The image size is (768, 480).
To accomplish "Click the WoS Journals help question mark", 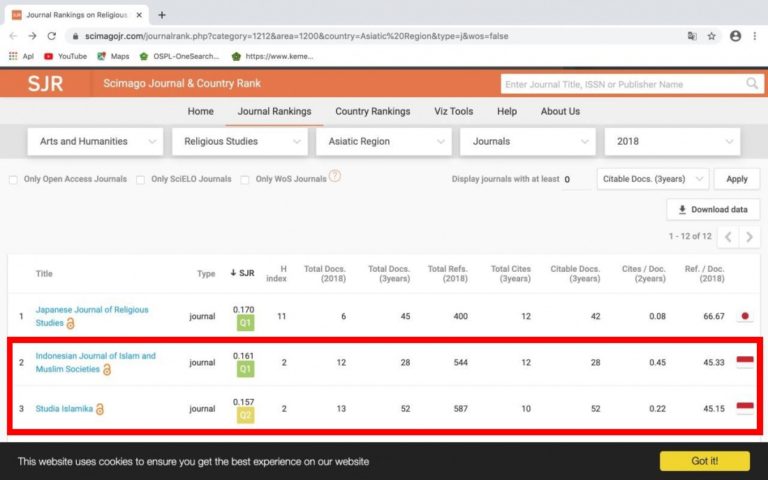I will [x=335, y=176].
